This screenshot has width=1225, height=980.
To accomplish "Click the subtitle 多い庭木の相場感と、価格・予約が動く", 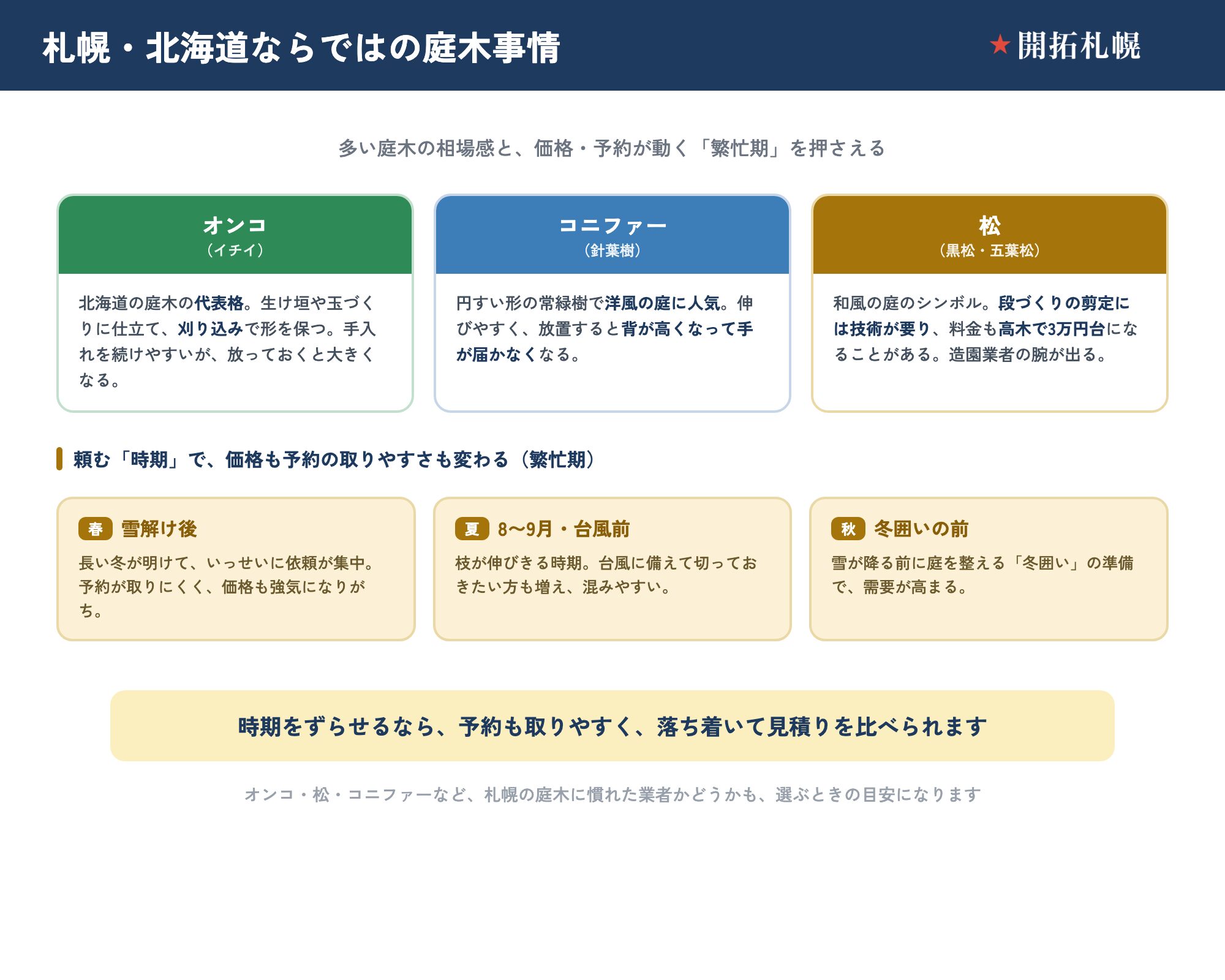I will [612, 148].
